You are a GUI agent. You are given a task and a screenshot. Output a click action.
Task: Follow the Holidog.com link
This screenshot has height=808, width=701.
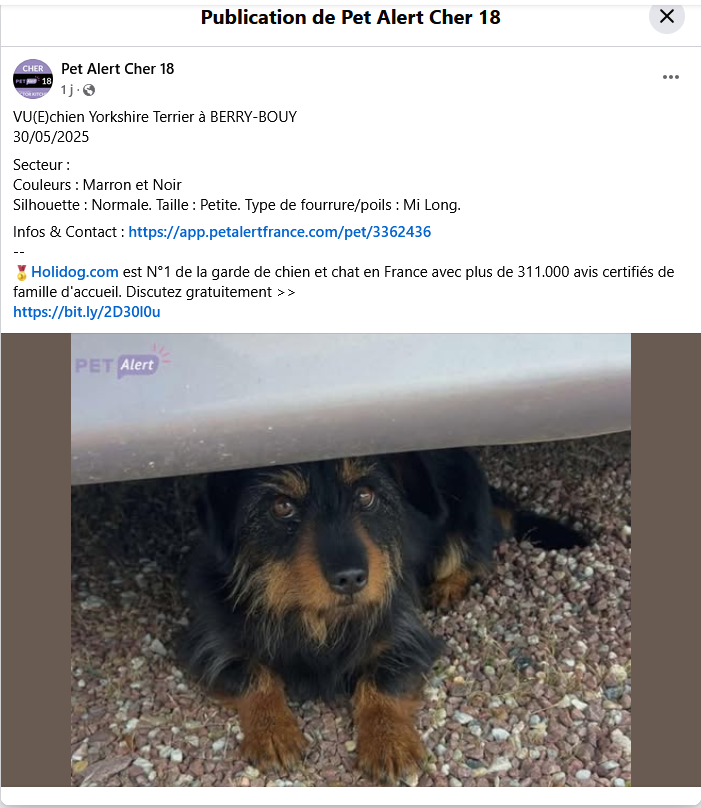coord(75,272)
